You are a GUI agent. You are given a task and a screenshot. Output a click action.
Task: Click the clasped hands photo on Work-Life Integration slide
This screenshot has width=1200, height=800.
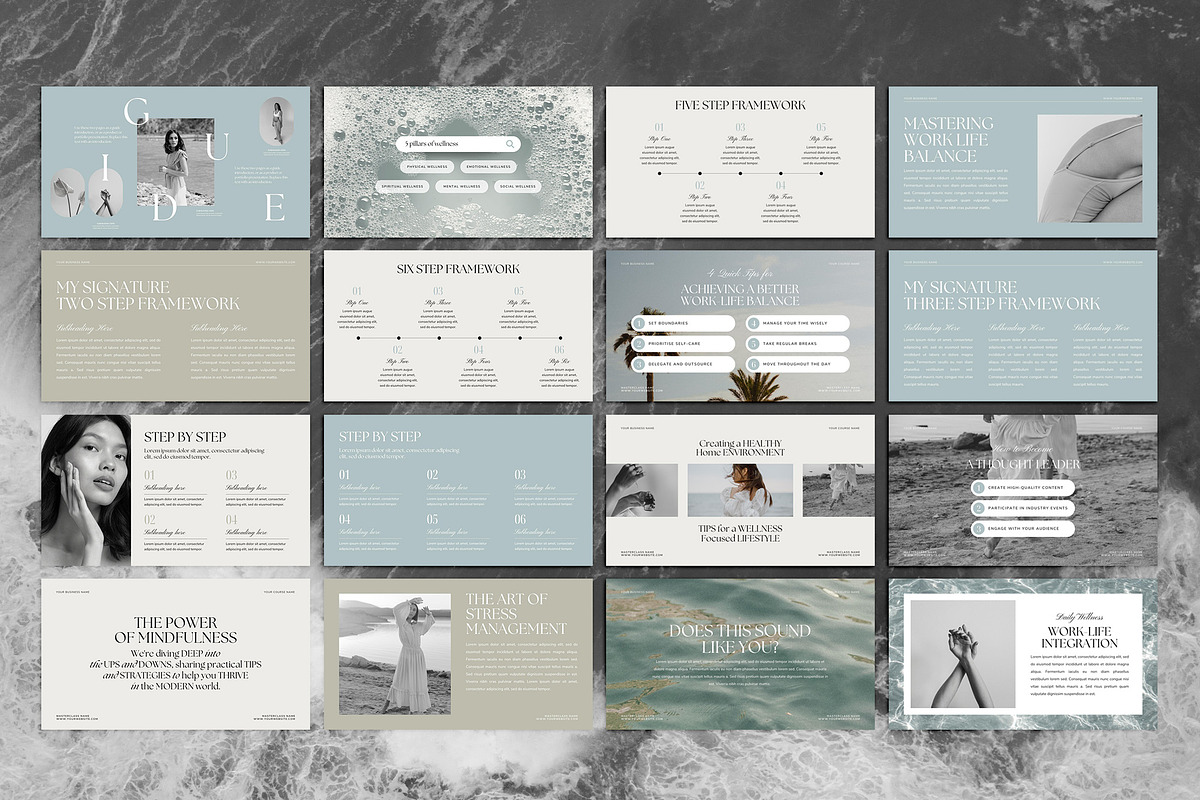[x=963, y=655]
